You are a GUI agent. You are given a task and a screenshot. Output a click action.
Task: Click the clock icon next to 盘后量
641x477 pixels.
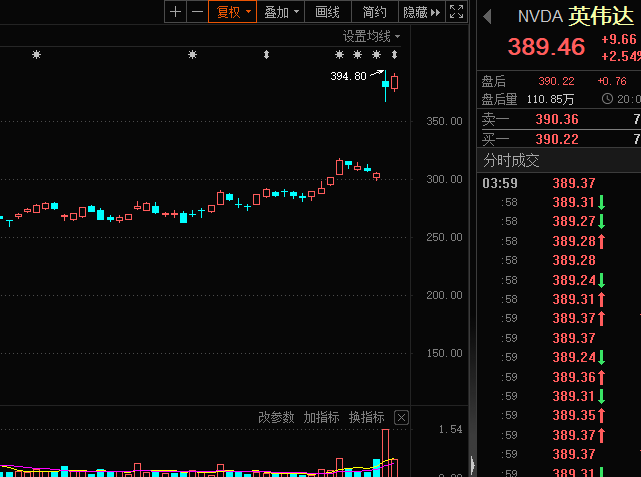tap(607, 99)
